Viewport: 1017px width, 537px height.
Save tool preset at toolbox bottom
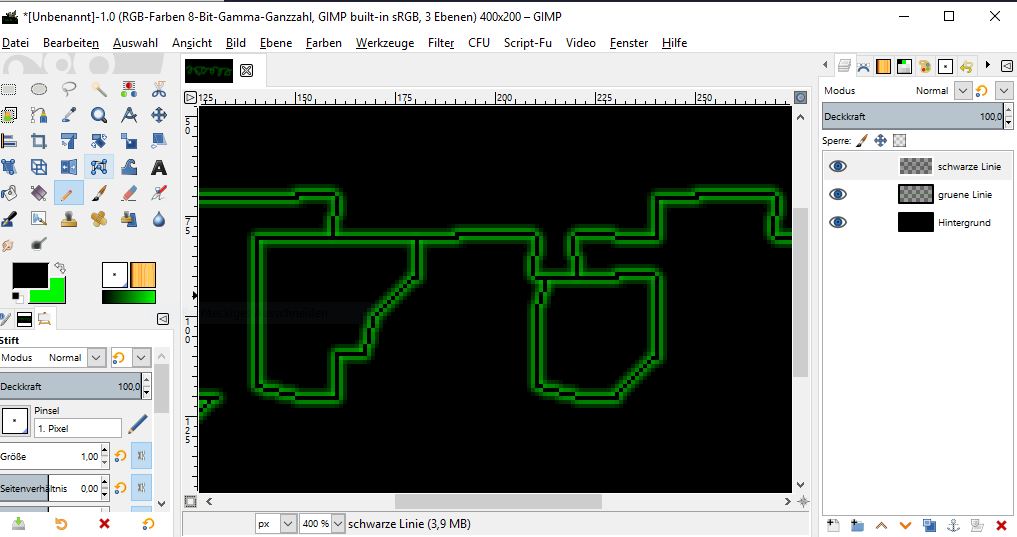coord(18,523)
